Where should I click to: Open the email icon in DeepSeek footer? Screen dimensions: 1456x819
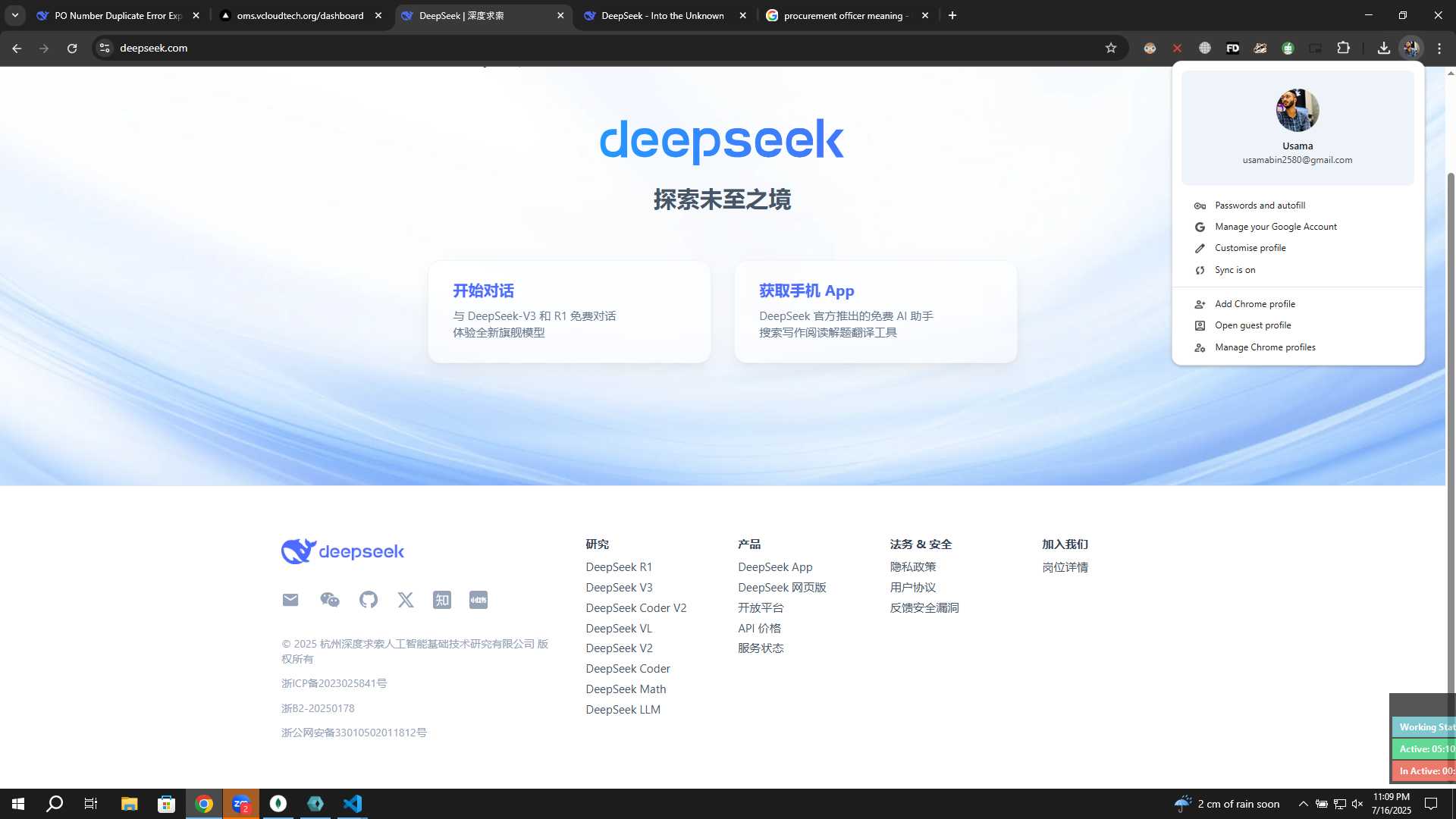290,600
